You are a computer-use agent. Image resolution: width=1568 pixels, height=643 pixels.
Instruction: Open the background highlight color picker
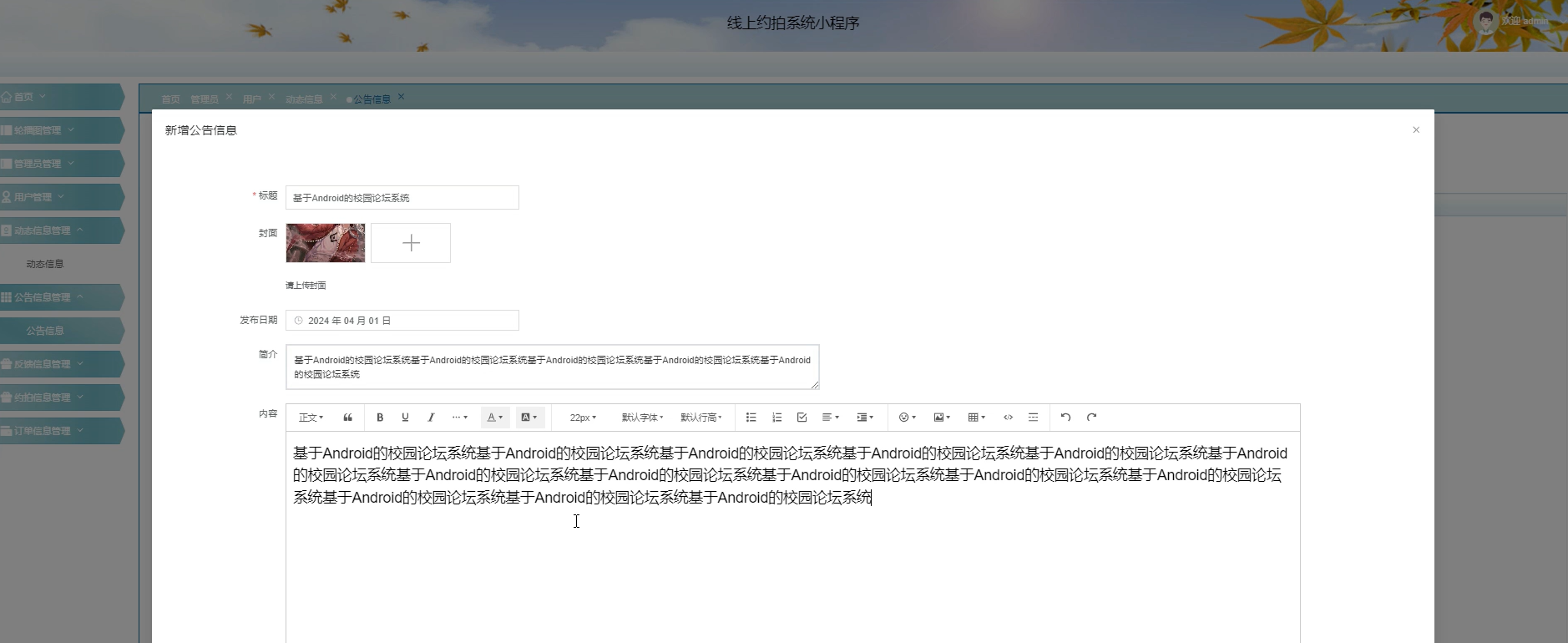(529, 418)
